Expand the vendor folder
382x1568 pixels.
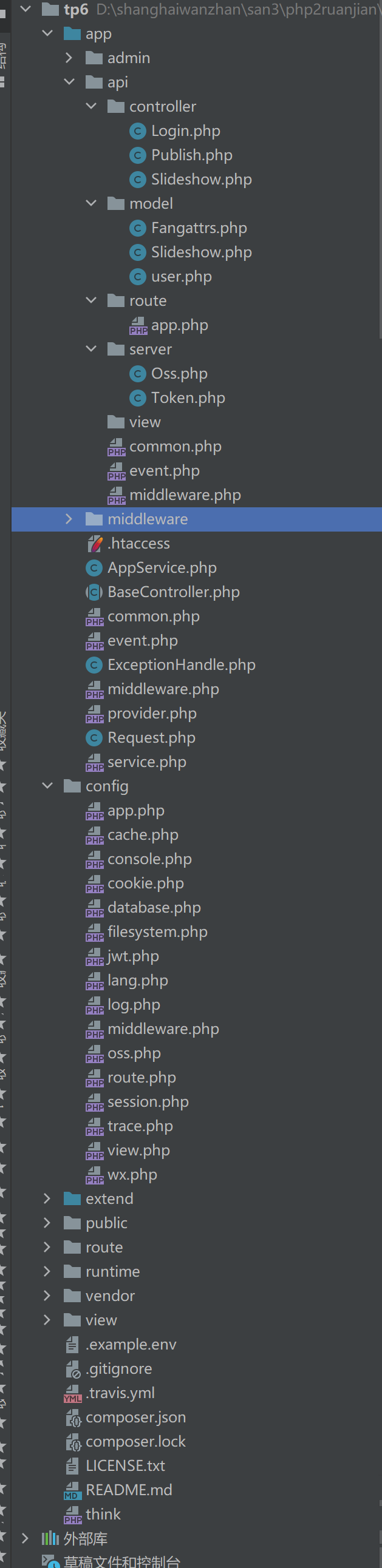(47, 1296)
